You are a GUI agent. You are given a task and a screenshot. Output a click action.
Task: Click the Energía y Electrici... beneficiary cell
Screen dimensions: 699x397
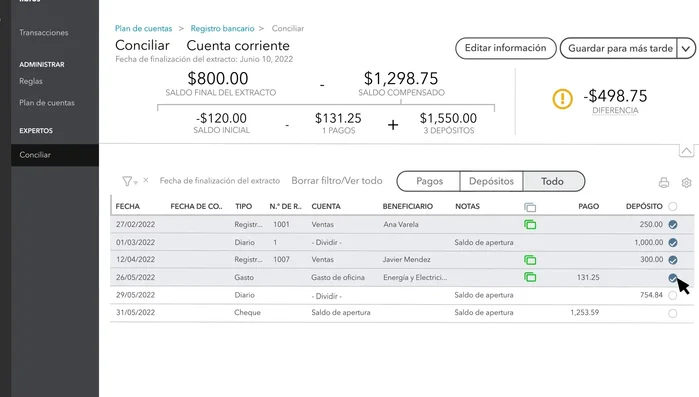coord(415,277)
